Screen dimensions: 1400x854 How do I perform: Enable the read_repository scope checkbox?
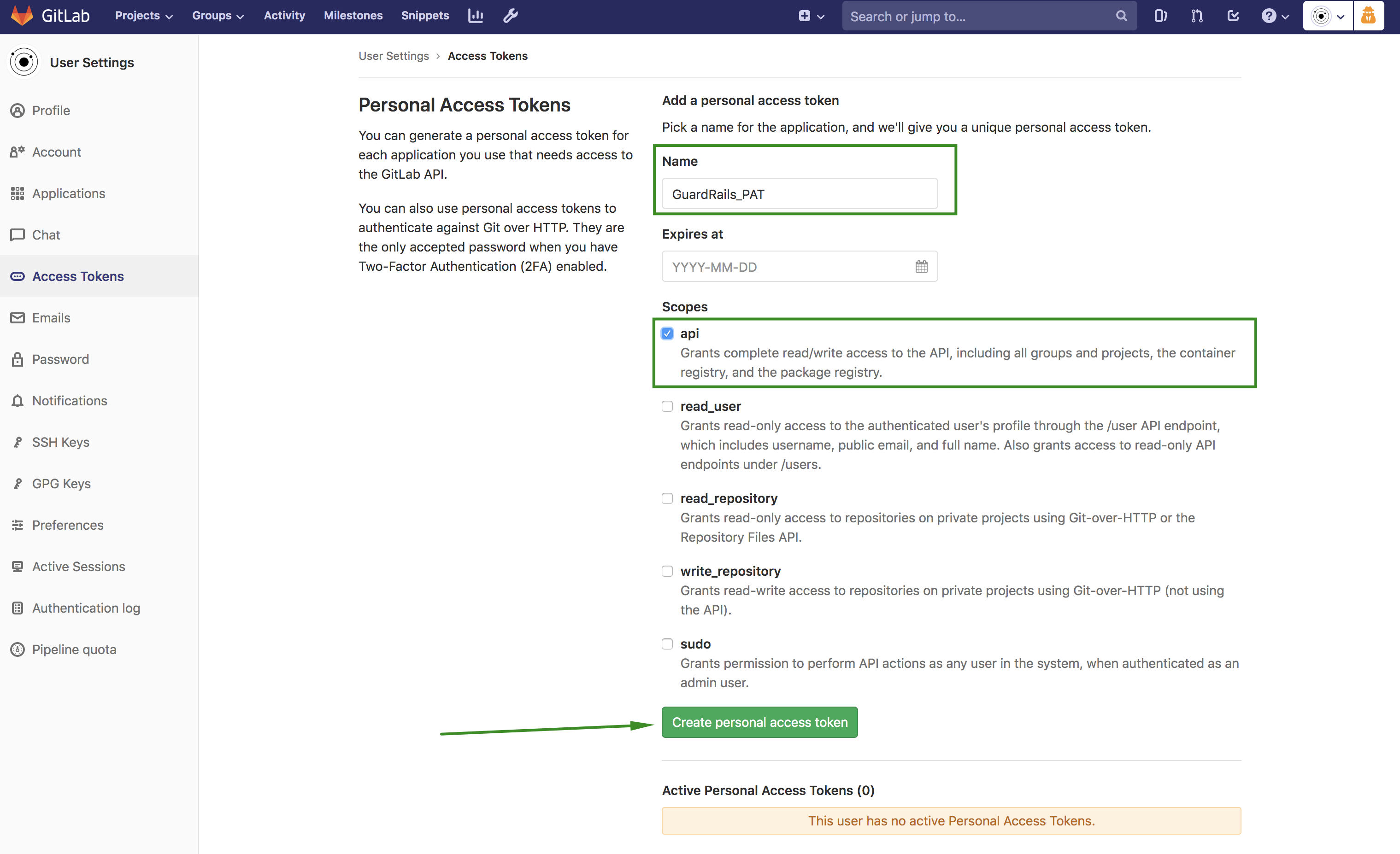click(667, 497)
